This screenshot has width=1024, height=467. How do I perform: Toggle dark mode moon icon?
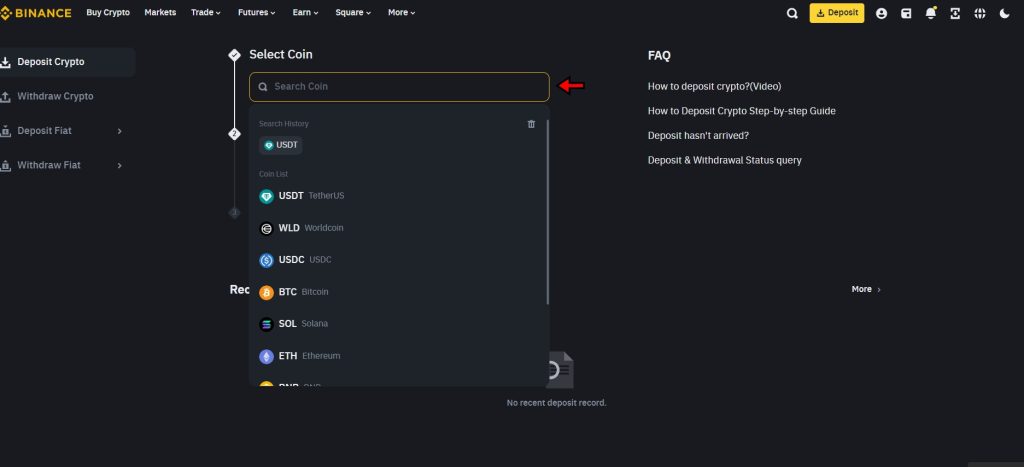[x=1005, y=13]
